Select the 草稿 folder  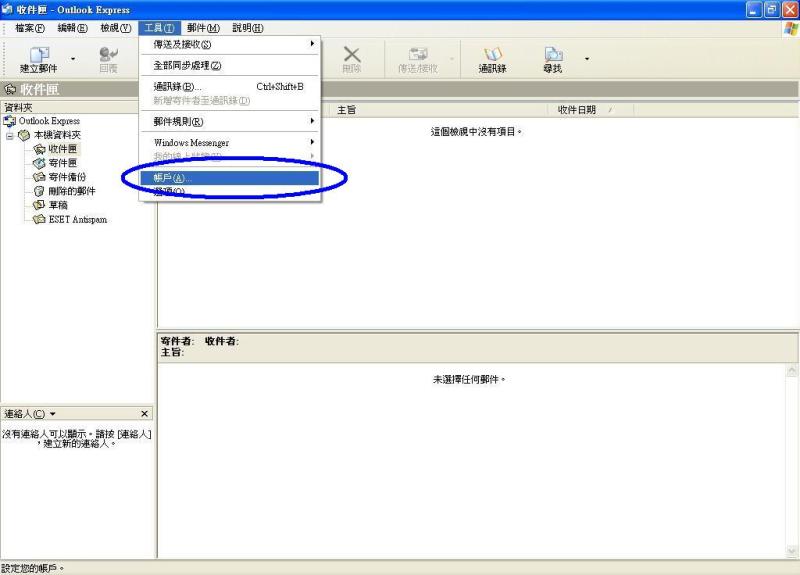[x=58, y=205]
